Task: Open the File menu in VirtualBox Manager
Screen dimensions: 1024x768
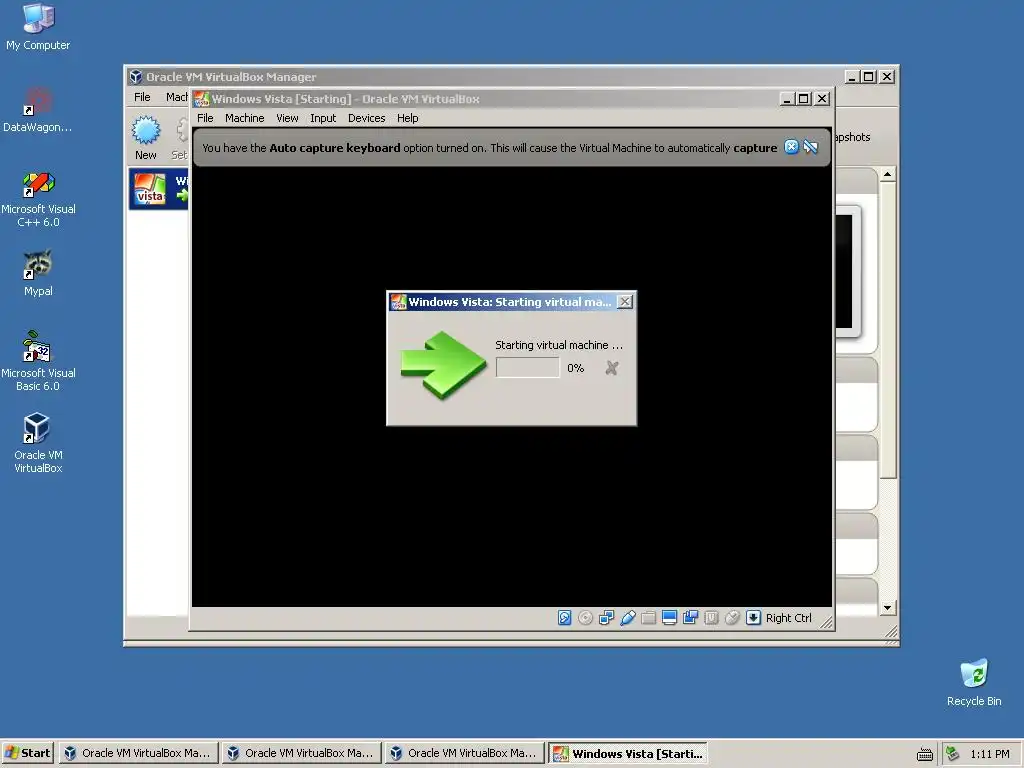Action: tap(142, 97)
